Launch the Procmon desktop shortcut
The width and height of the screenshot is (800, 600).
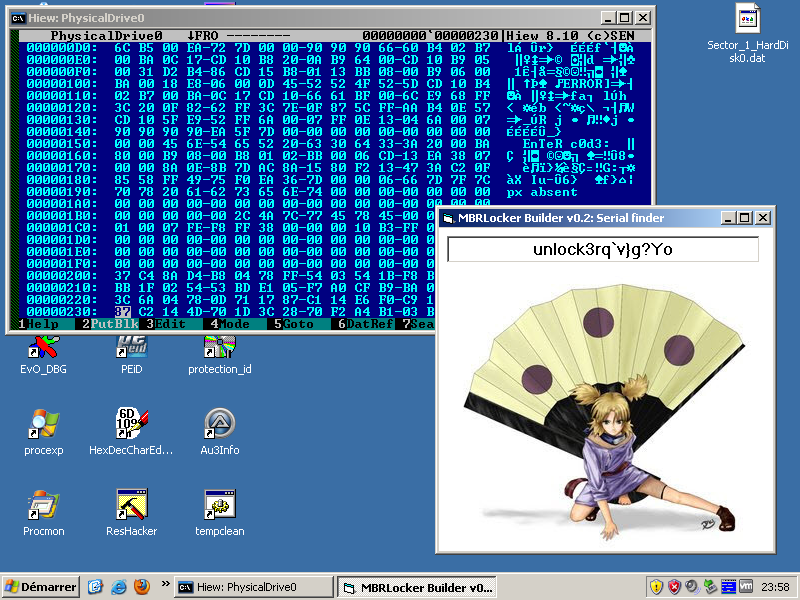pyautogui.click(x=43, y=513)
